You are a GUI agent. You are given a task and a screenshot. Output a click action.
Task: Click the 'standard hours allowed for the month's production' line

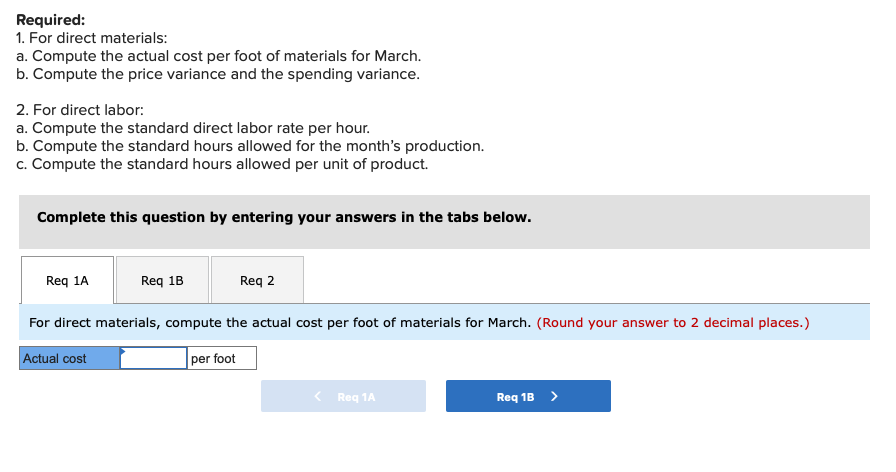point(250,146)
